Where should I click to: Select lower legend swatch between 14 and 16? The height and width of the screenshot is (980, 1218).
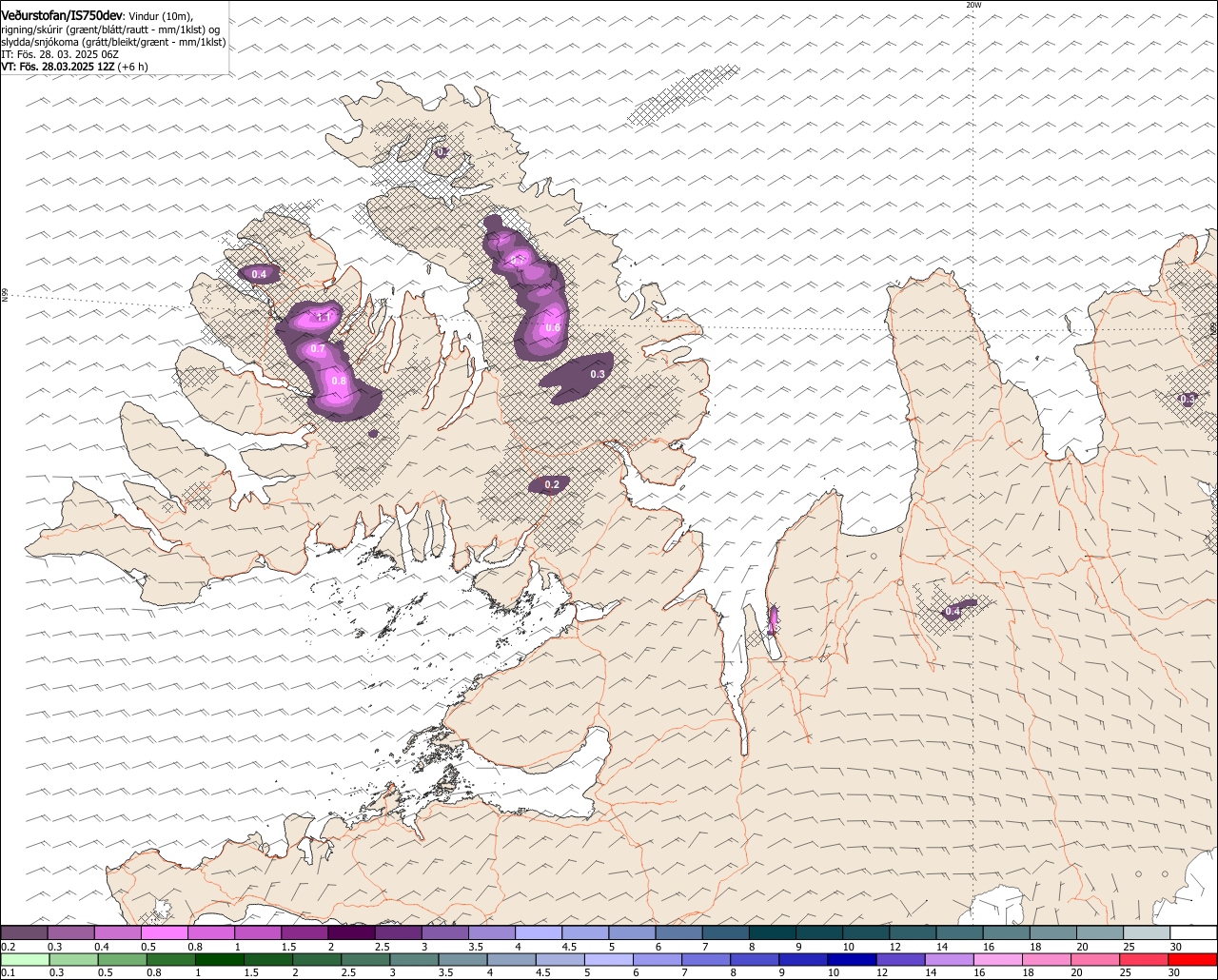(951, 960)
